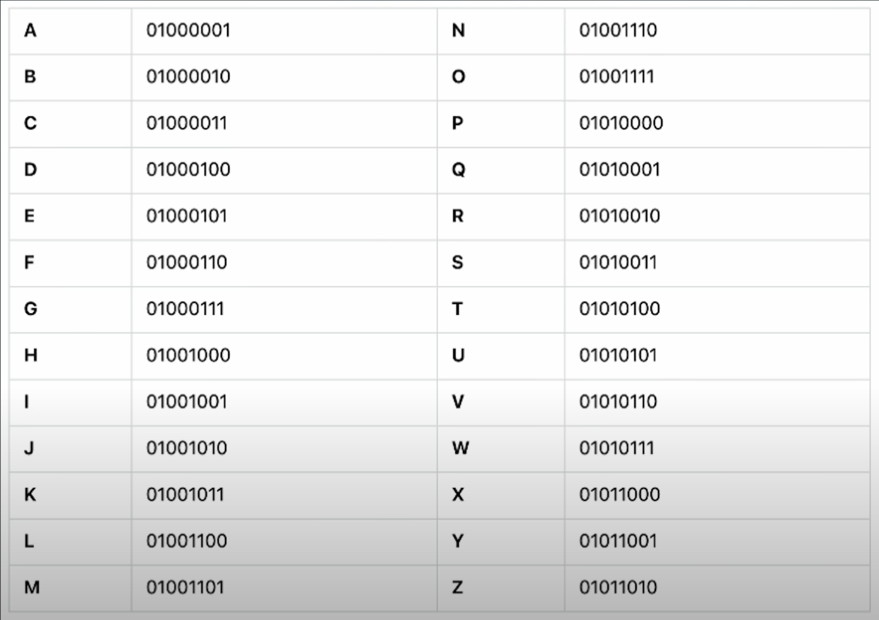Click the letter N cell
This screenshot has height=620, width=879.
(x=501, y=31)
